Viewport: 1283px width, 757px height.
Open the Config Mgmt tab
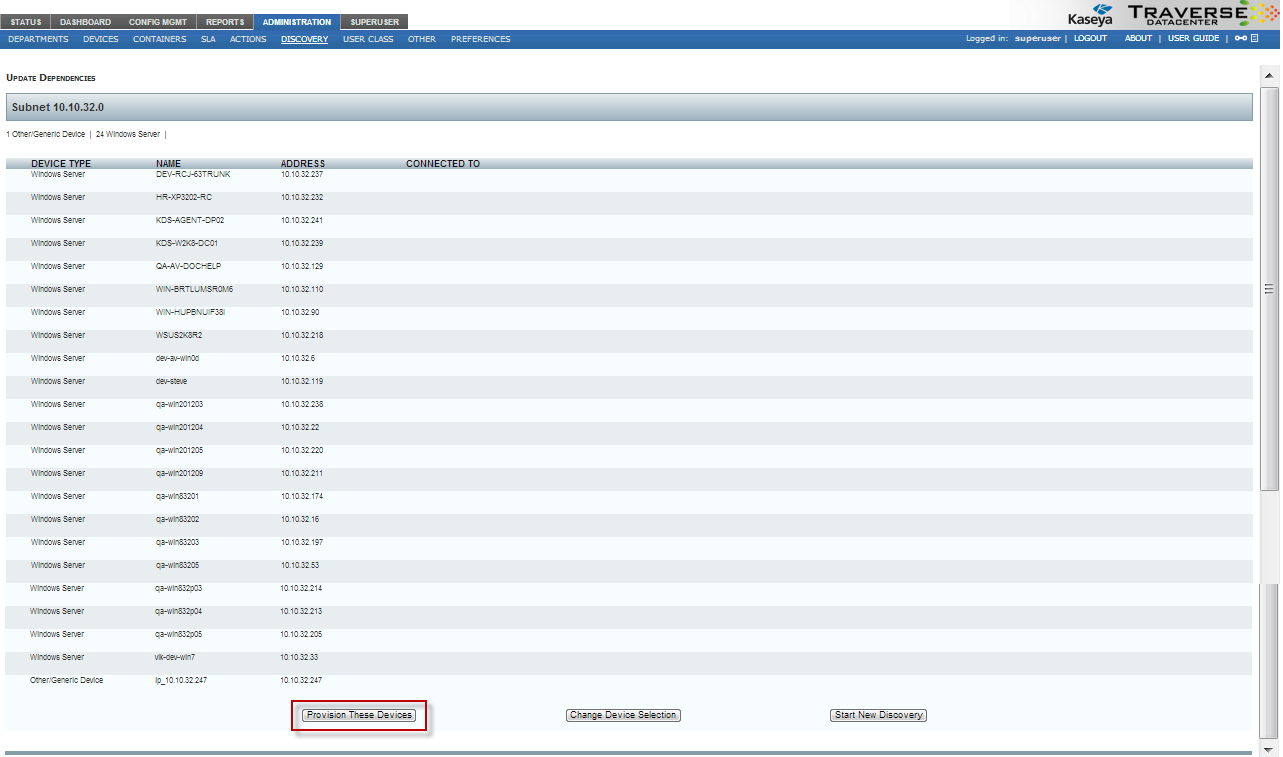tap(158, 22)
